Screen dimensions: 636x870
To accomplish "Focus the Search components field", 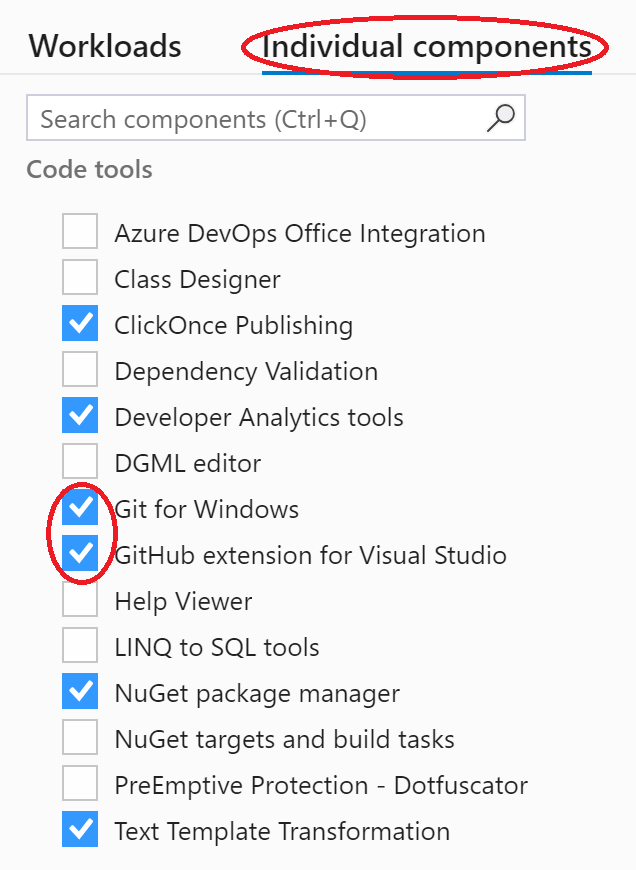I will coord(255,120).
